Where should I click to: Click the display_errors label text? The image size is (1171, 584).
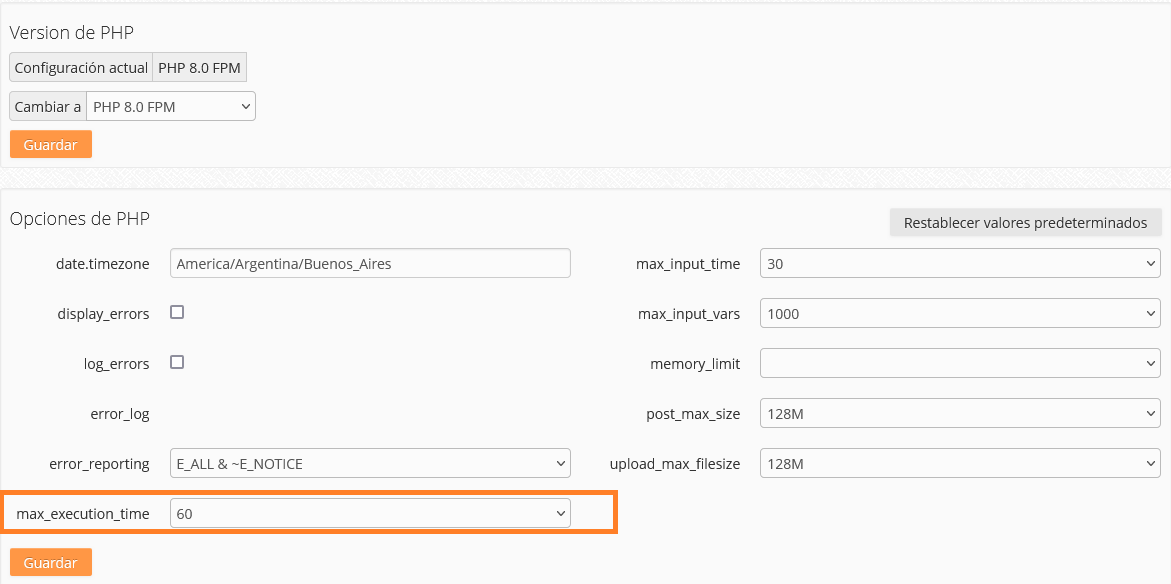pos(103,314)
